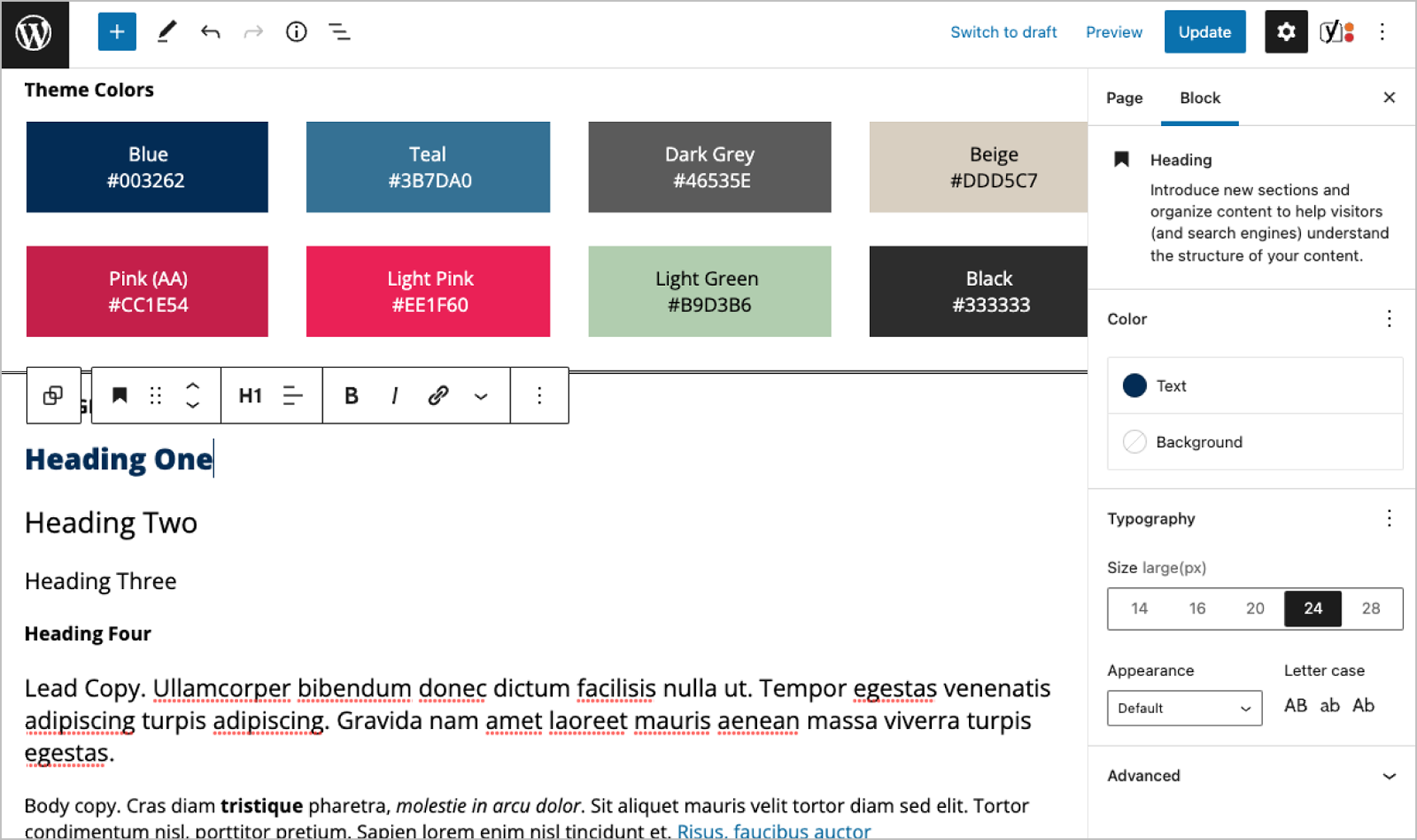
Task: Set font size to 14
Action: 1139,609
